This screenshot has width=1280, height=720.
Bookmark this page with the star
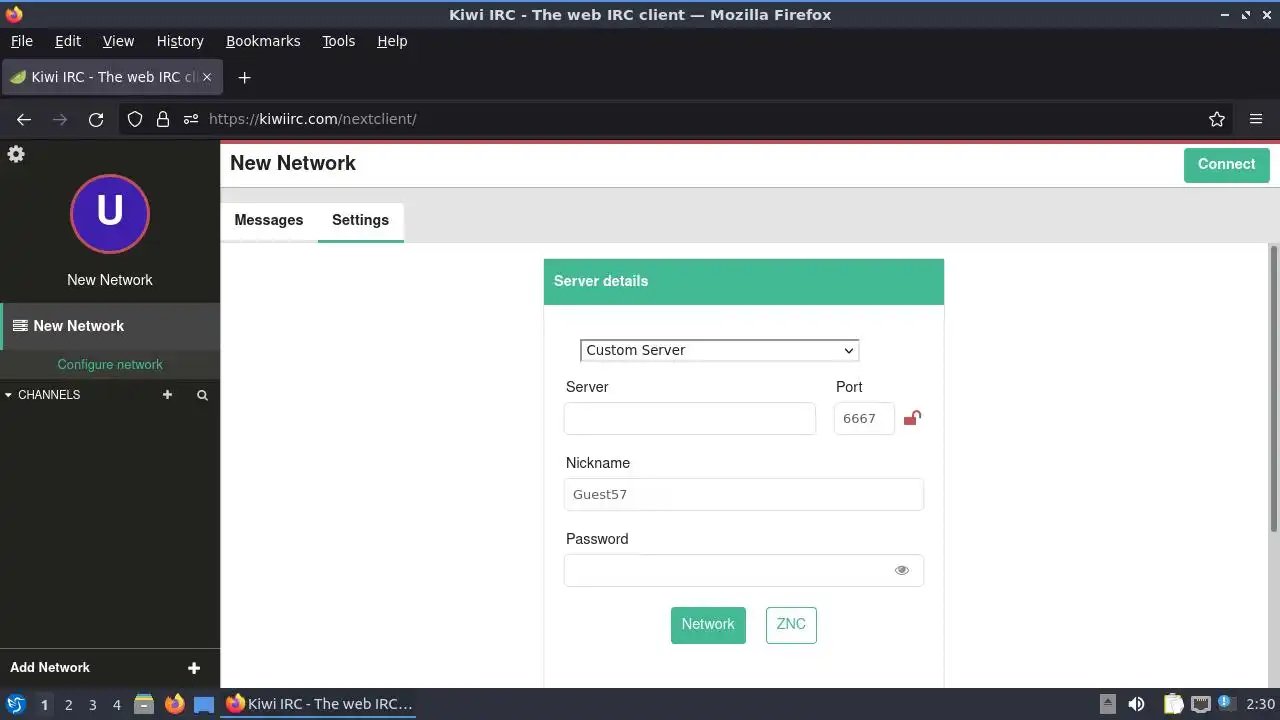point(1217,119)
